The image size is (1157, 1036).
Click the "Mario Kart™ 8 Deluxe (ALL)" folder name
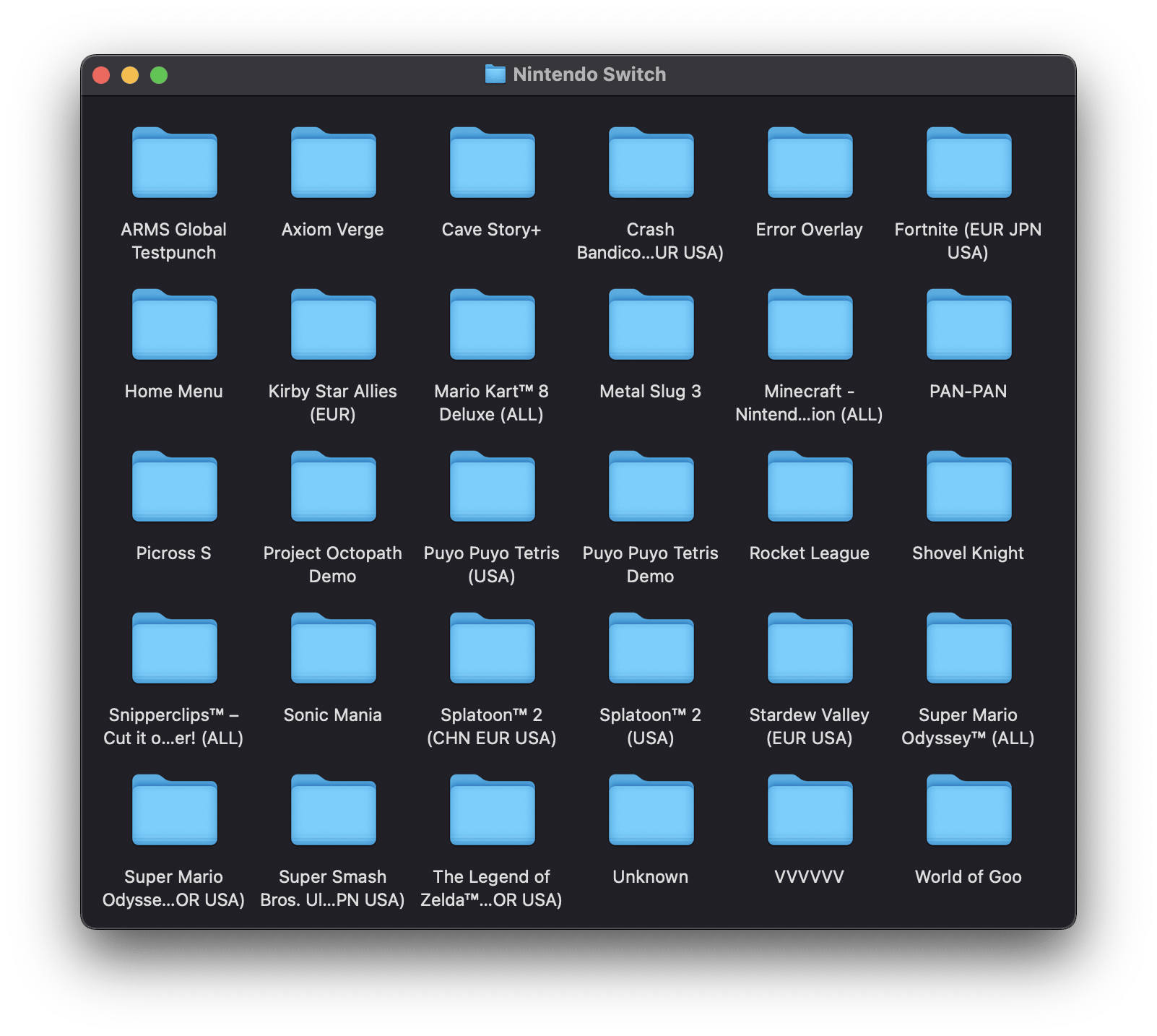pyautogui.click(x=492, y=403)
